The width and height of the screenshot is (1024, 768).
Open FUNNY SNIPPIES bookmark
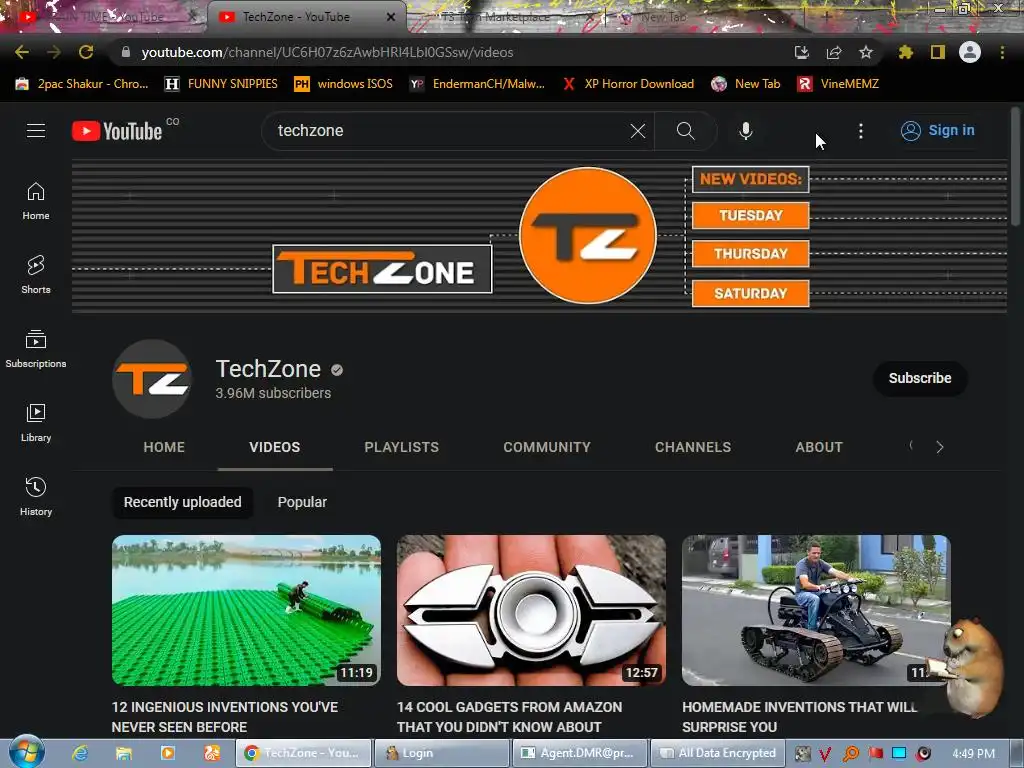coord(221,84)
